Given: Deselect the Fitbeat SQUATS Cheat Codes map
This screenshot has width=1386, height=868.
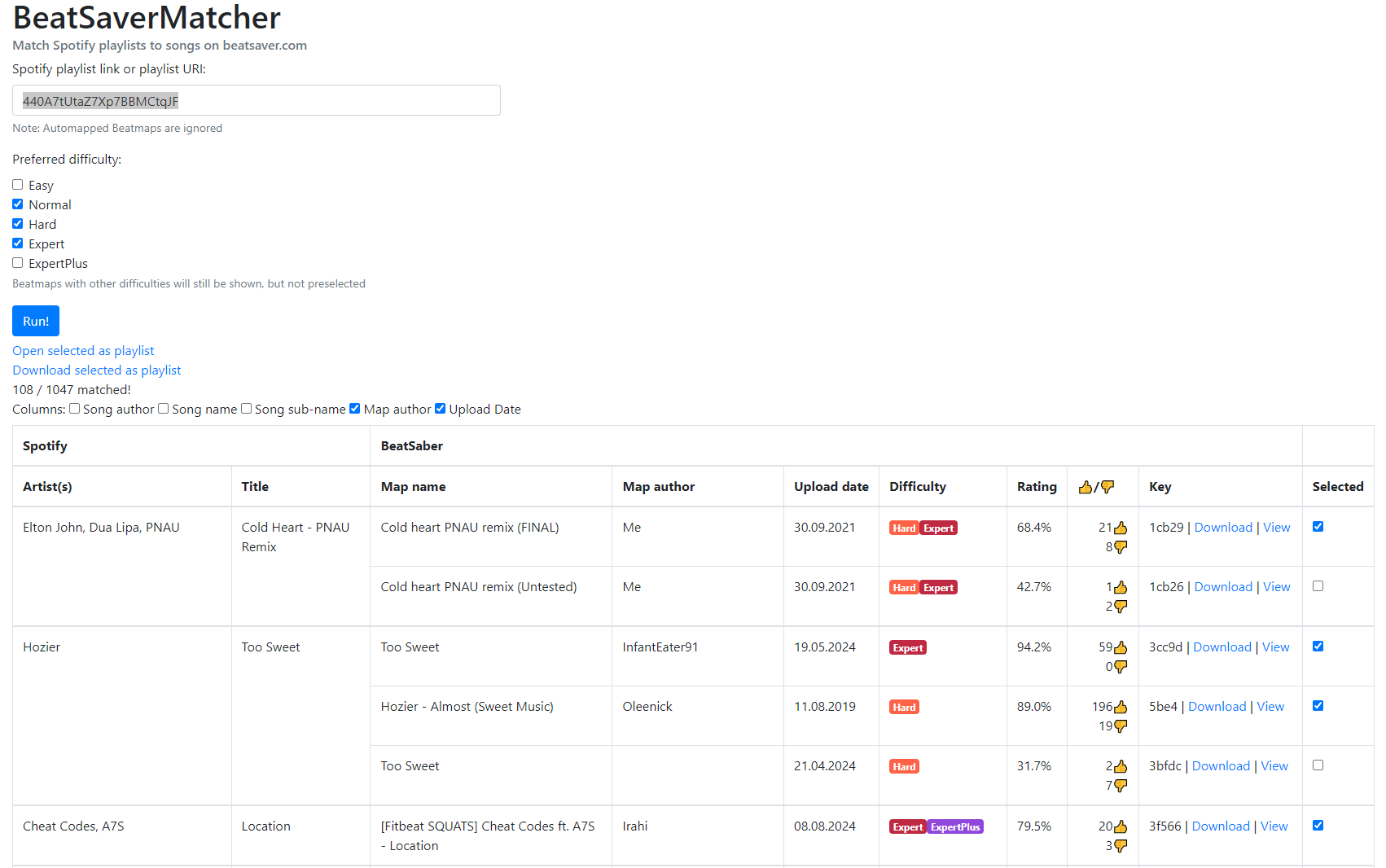Looking at the screenshot, I should [x=1318, y=826].
